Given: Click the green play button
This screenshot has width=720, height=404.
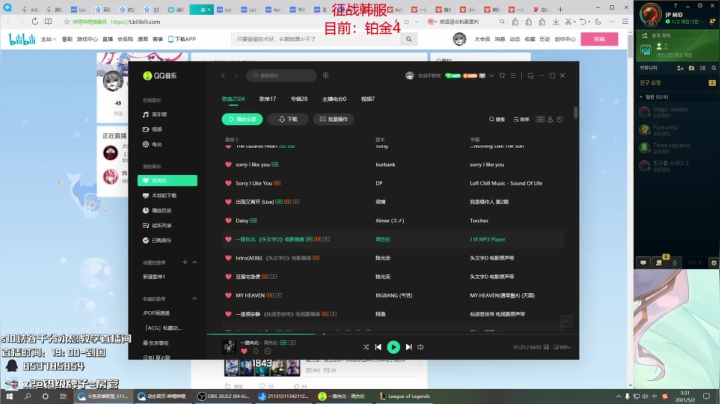Looking at the screenshot, I should point(394,347).
